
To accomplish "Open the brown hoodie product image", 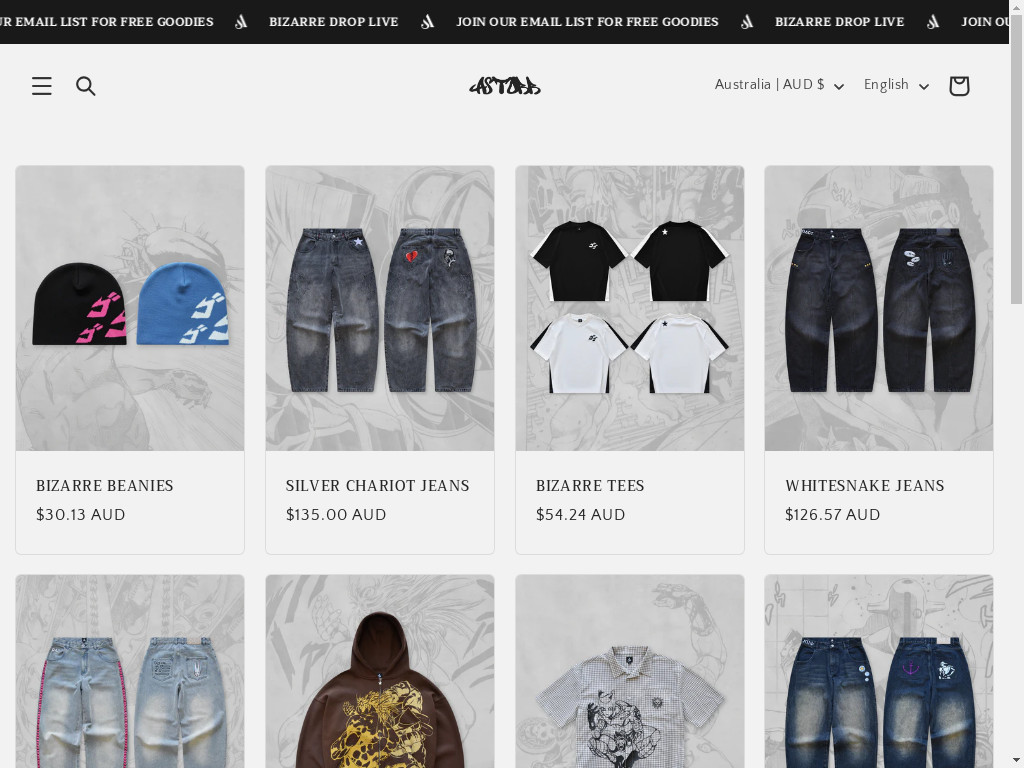I will click(x=380, y=671).
